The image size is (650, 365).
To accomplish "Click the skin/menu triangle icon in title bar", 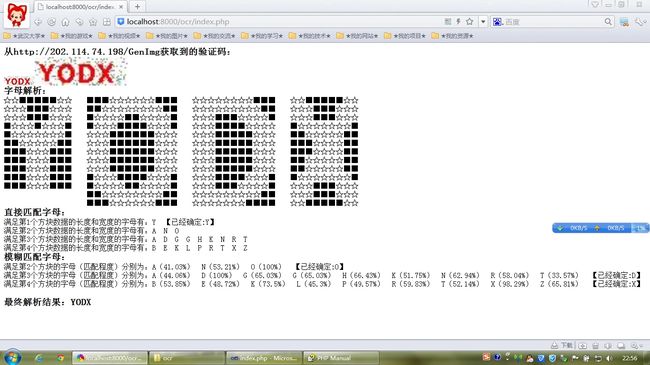I will click(595, 5).
